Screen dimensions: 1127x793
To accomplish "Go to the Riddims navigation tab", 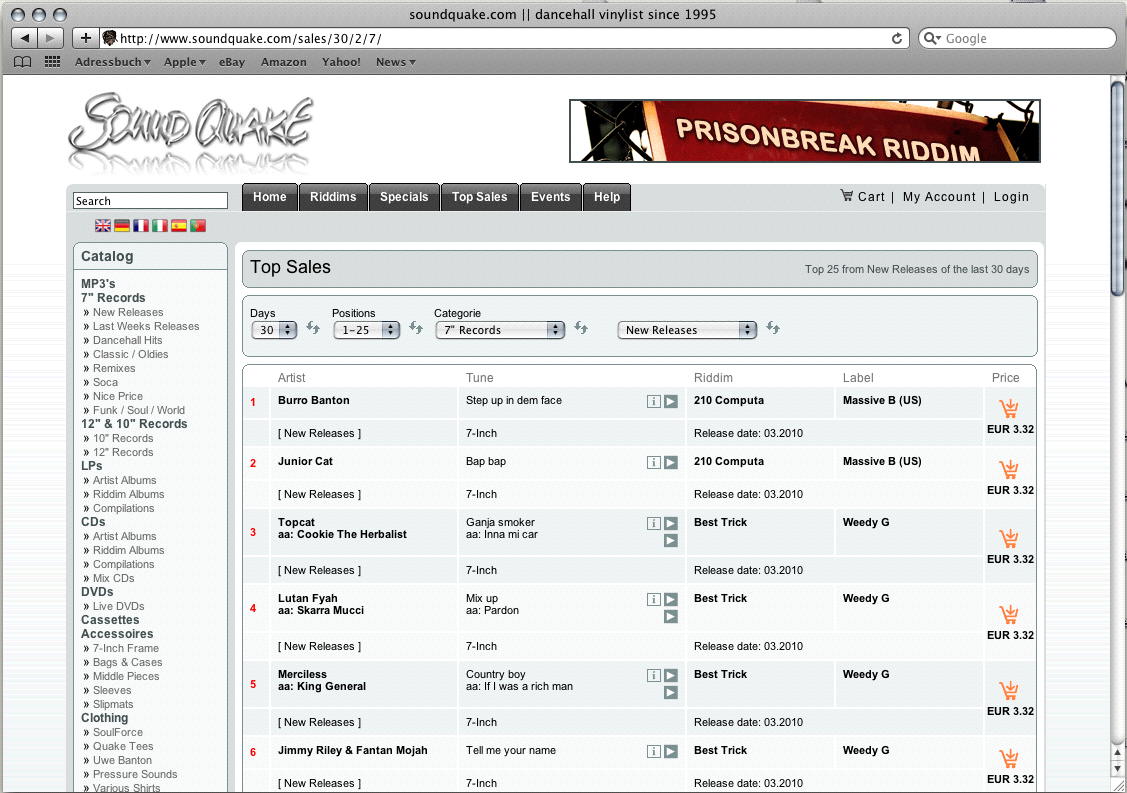I will click(333, 197).
